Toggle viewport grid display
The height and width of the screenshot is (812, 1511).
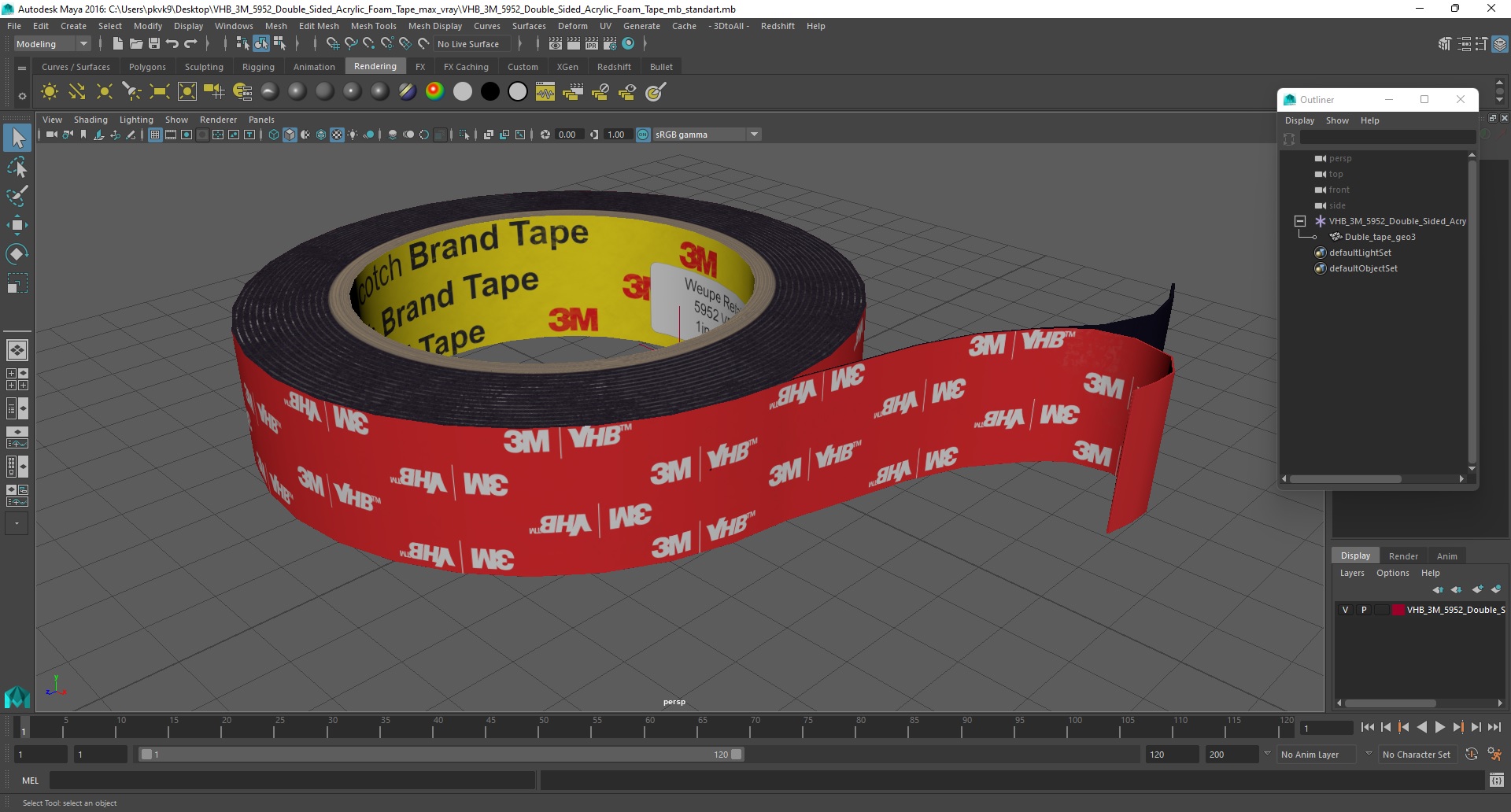tap(155, 135)
